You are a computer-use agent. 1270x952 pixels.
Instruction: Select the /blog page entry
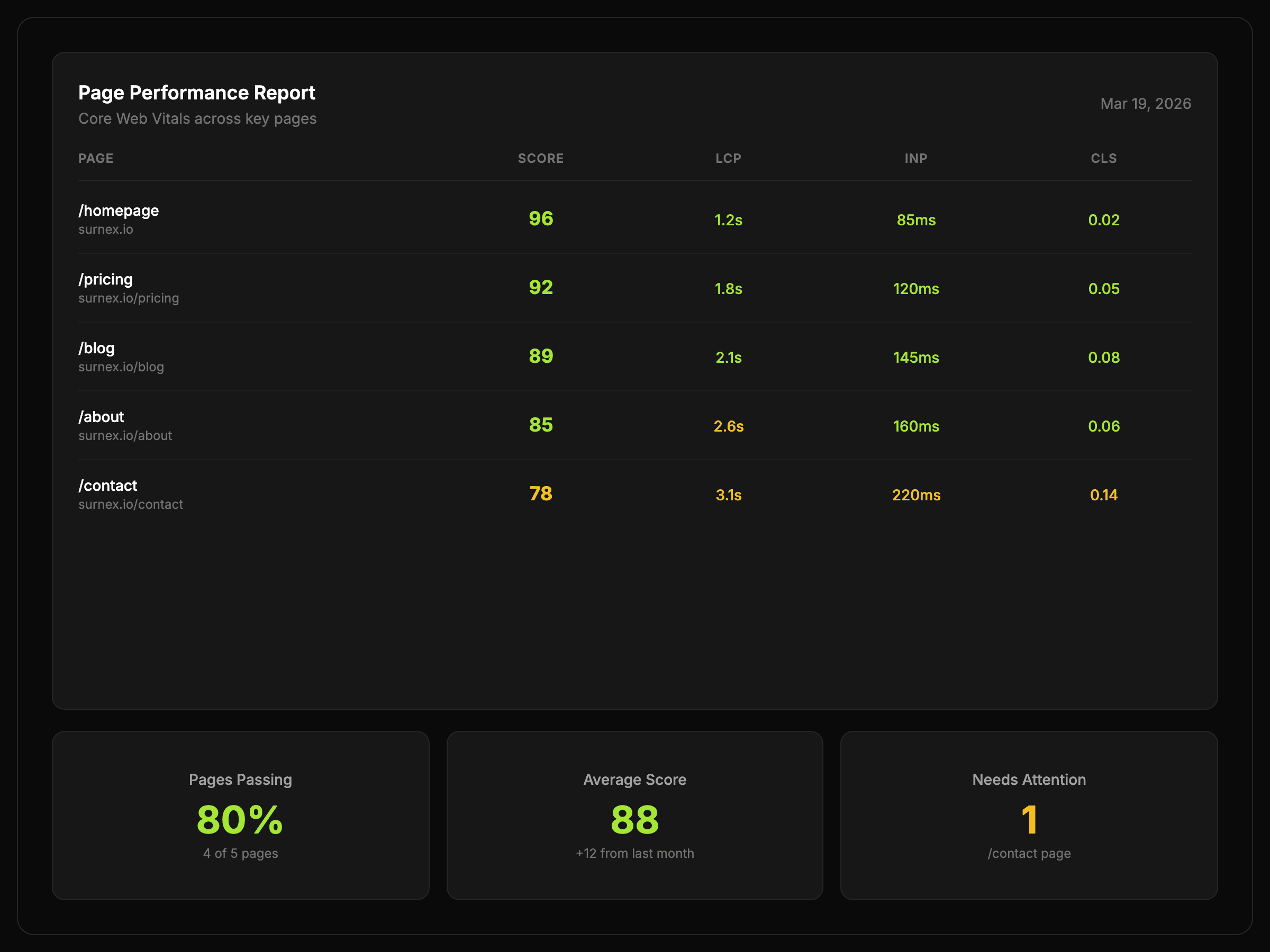96,349
